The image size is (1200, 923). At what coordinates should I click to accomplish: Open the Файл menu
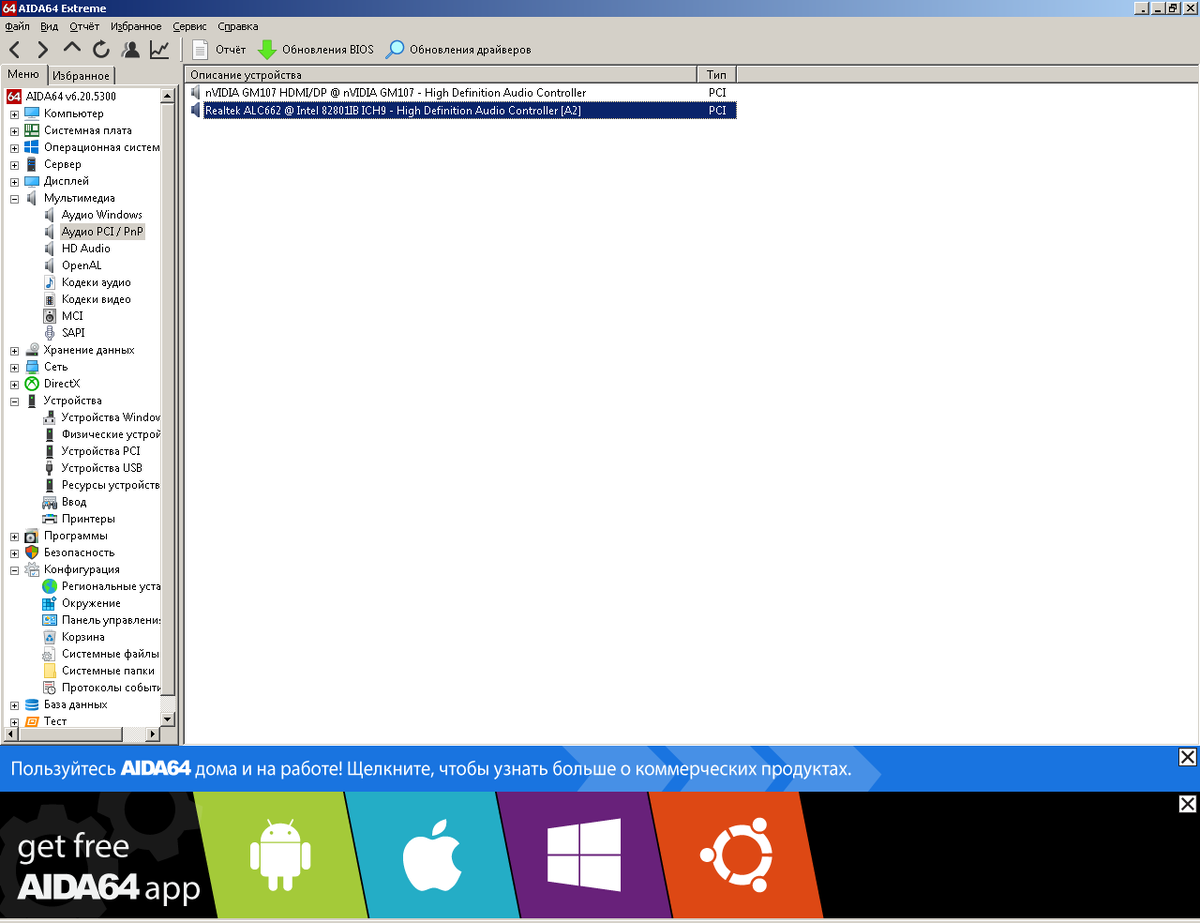(x=17, y=26)
